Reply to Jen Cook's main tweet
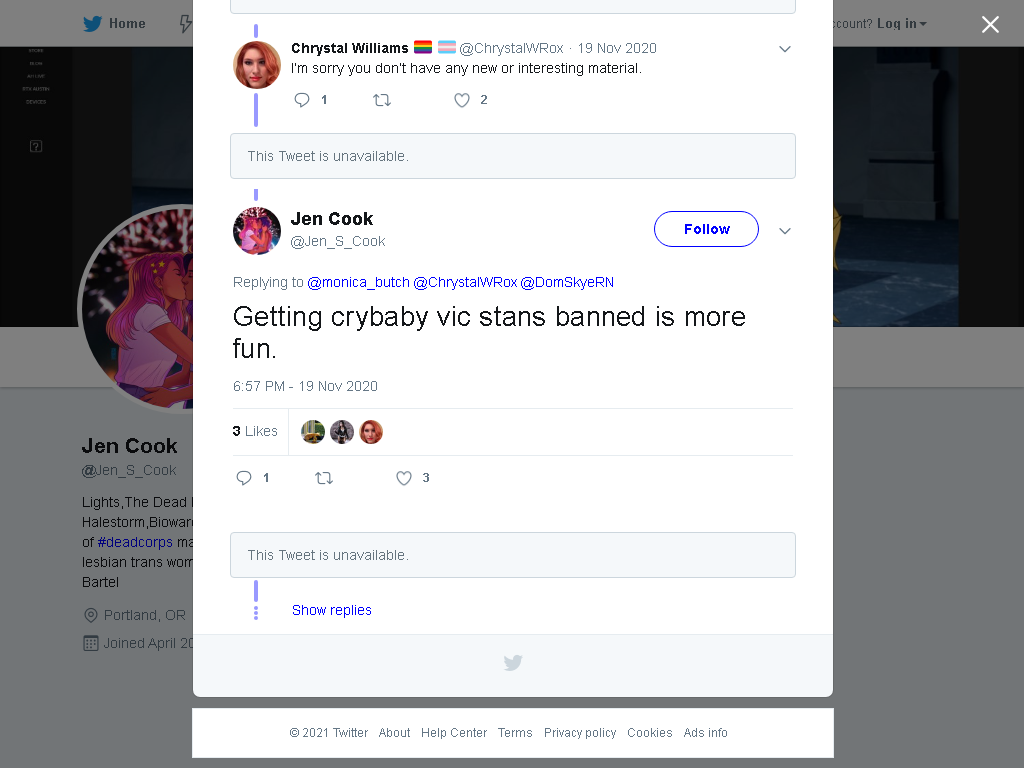Viewport: 1024px width, 768px height. pyautogui.click(x=244, y=478)
